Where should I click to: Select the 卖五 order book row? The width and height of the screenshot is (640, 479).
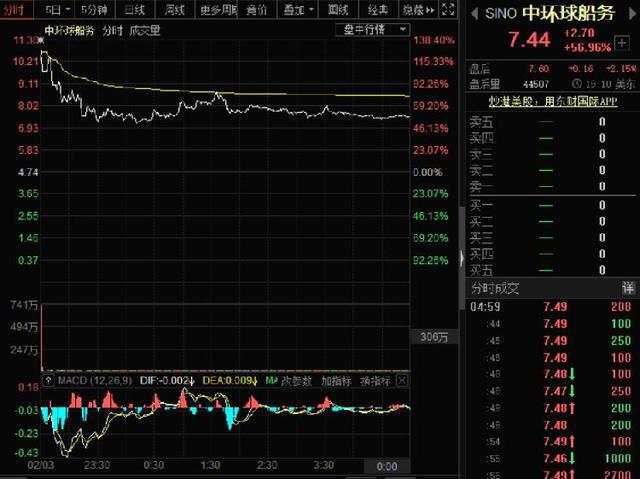552,122
